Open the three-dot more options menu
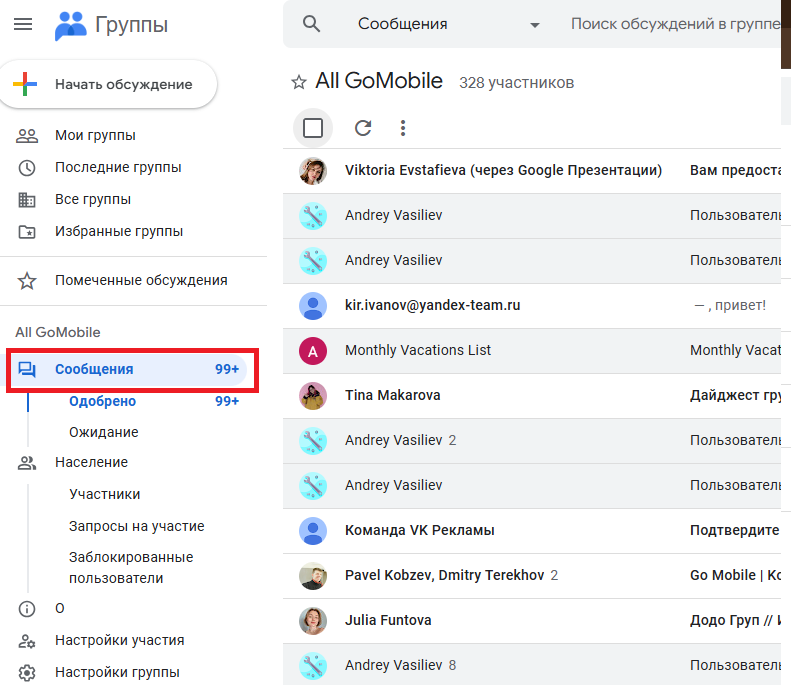Screen dimensions: 791x685 pyautogui.click(x=403, y=128)
